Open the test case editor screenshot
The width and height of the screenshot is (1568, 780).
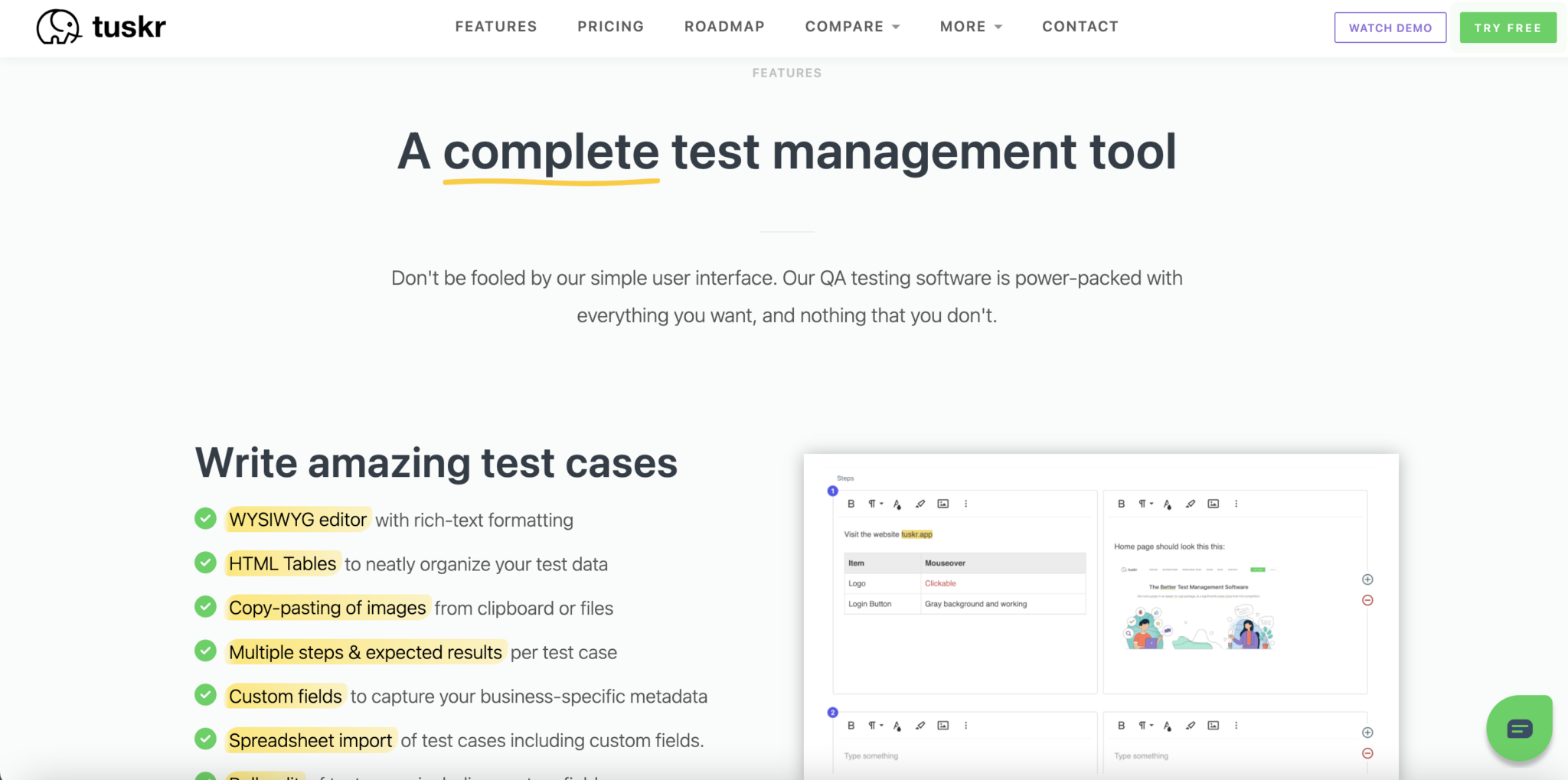1101,617
